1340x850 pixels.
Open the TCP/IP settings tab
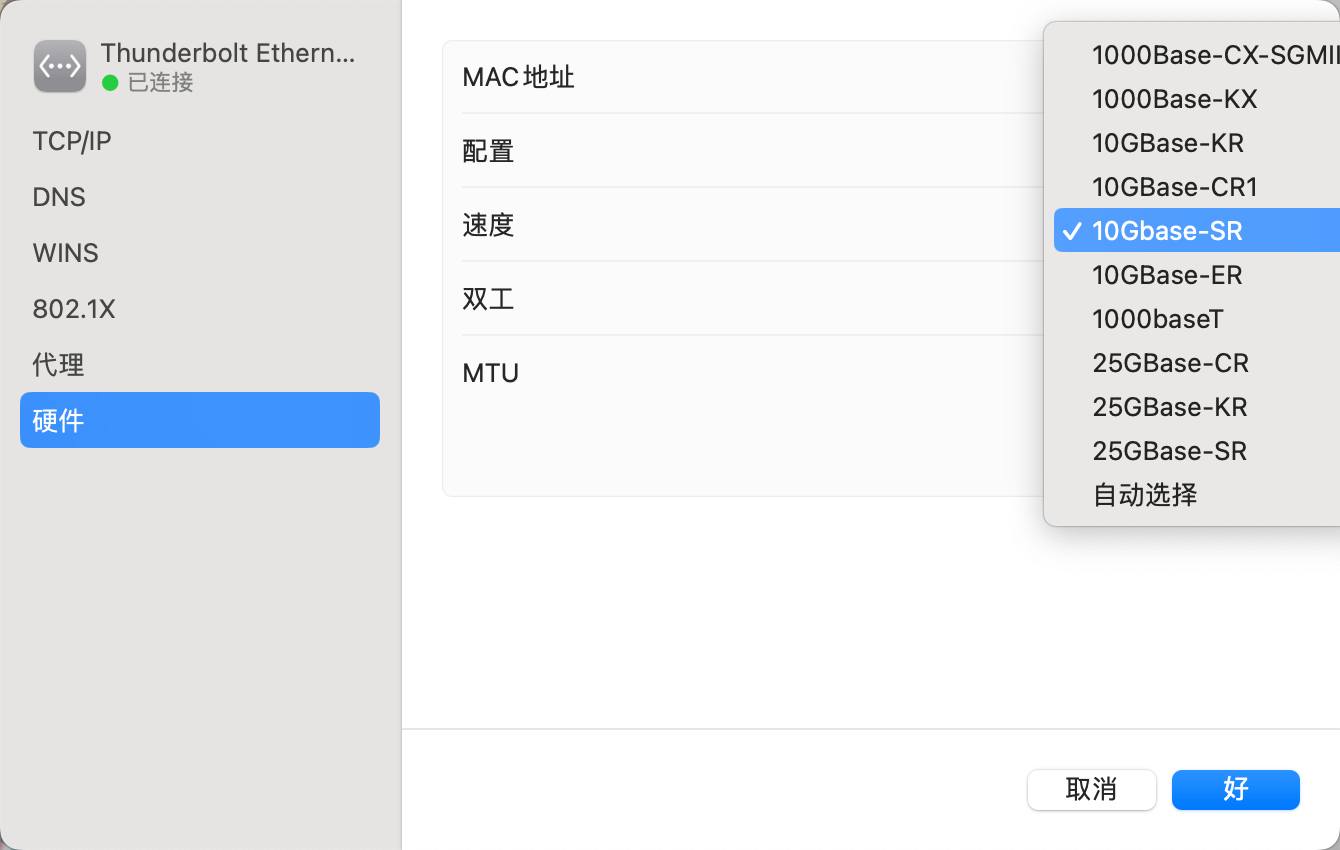[72, 141]
